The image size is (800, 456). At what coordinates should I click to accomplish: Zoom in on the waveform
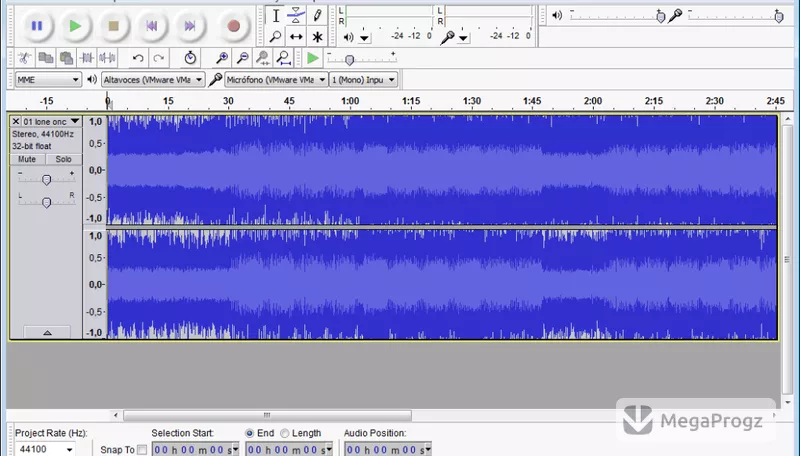tap(222, 58)
